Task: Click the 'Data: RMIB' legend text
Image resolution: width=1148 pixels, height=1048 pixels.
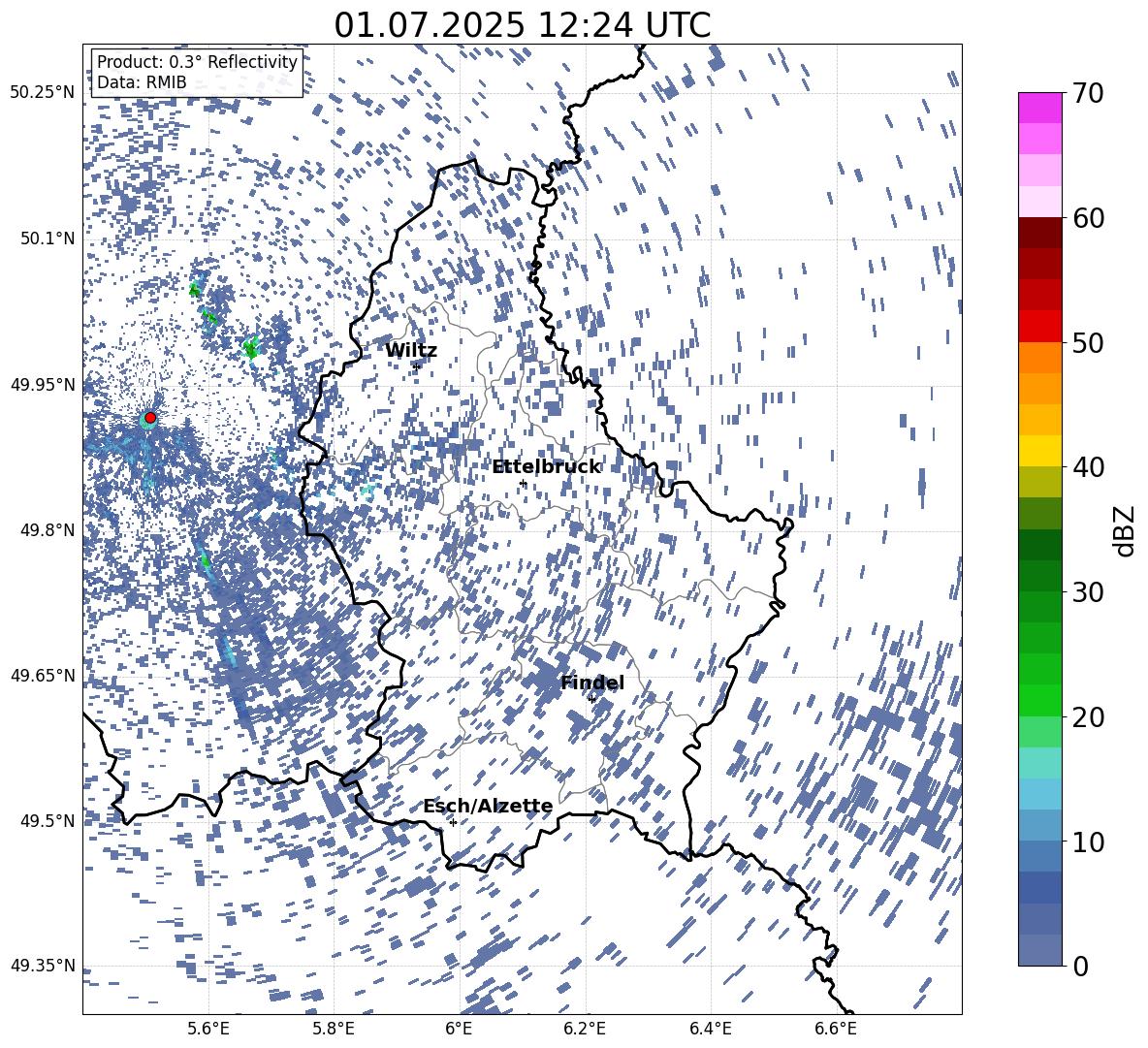Action: (142, 82)
